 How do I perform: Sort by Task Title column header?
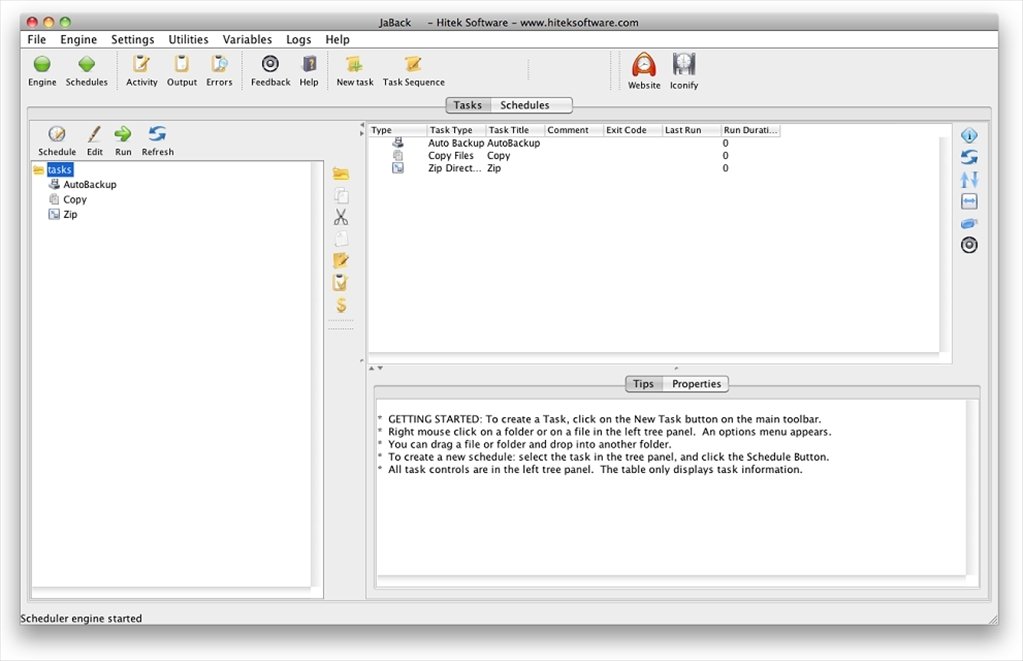pos(515,130)
